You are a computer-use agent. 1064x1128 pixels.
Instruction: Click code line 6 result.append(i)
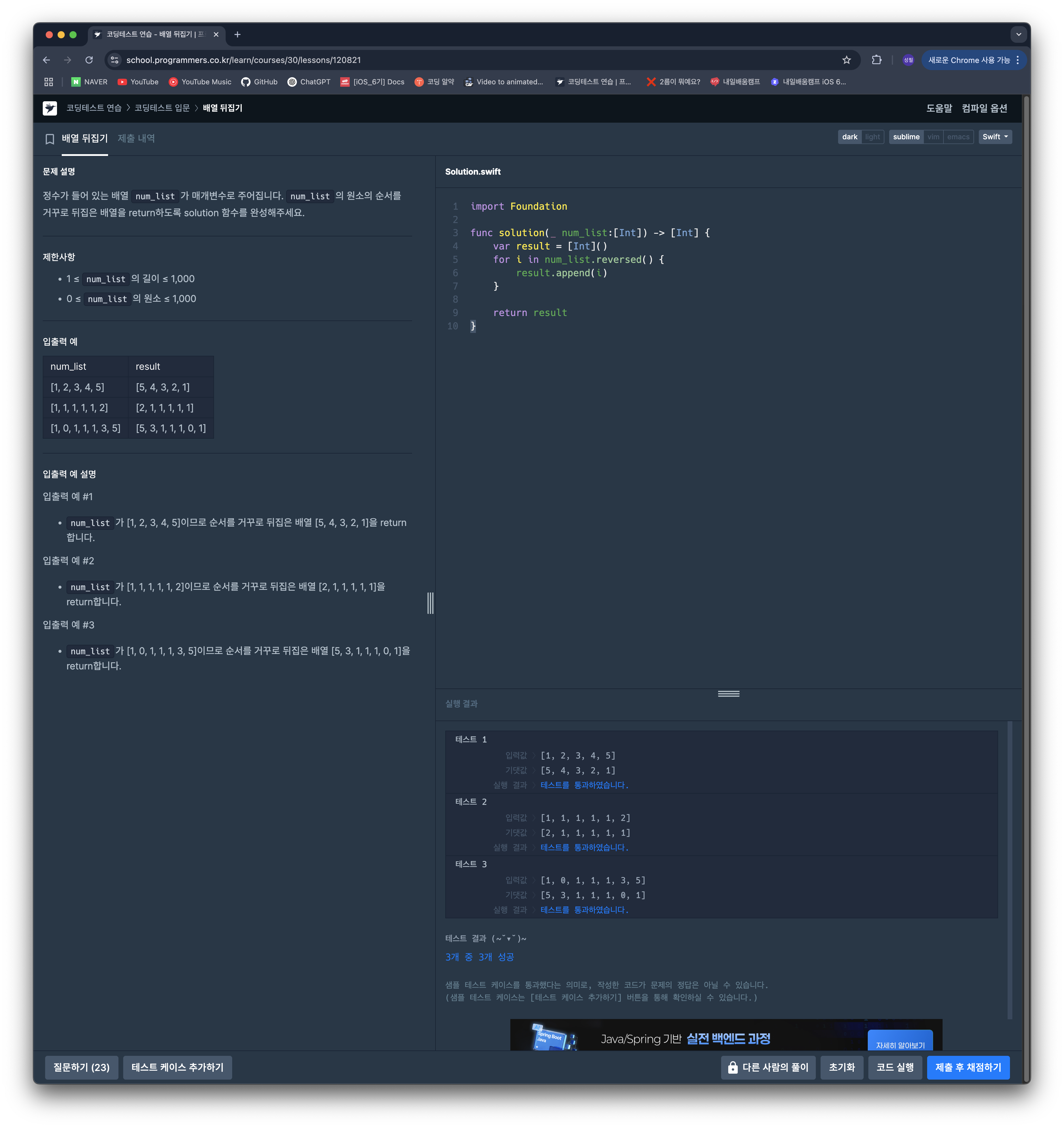561,273
